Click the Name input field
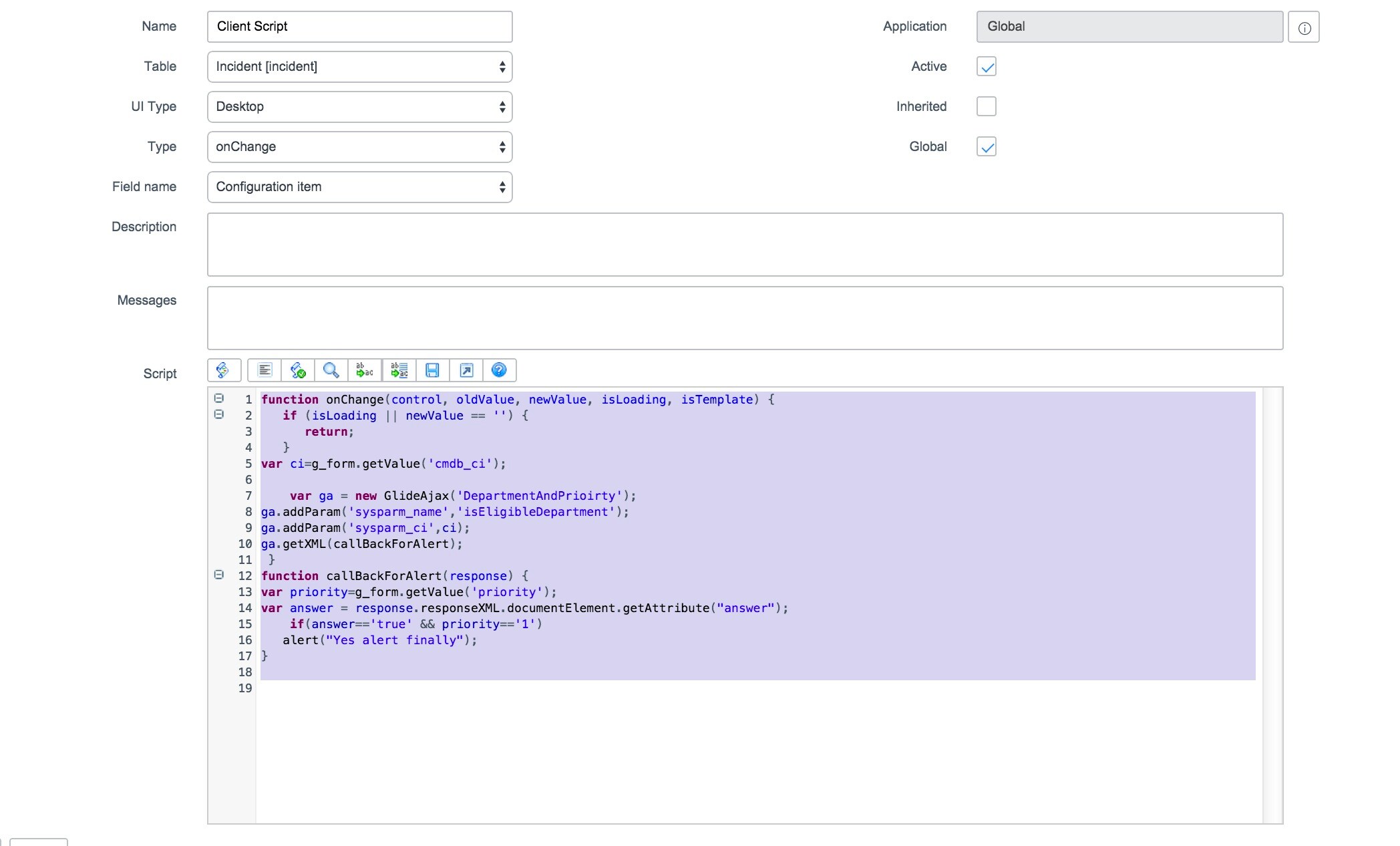 pos(359,27)
